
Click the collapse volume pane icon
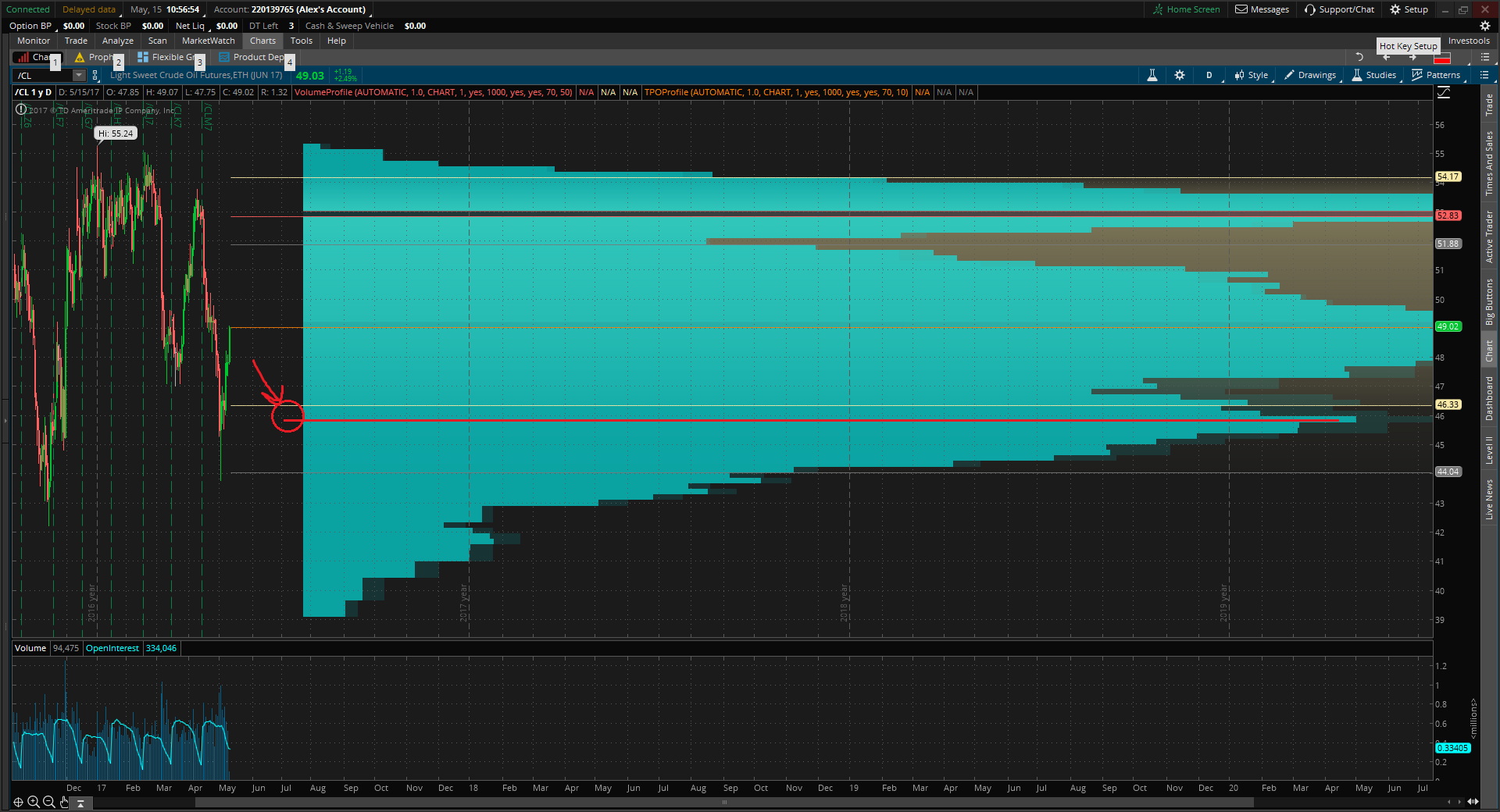coord(80,803)
